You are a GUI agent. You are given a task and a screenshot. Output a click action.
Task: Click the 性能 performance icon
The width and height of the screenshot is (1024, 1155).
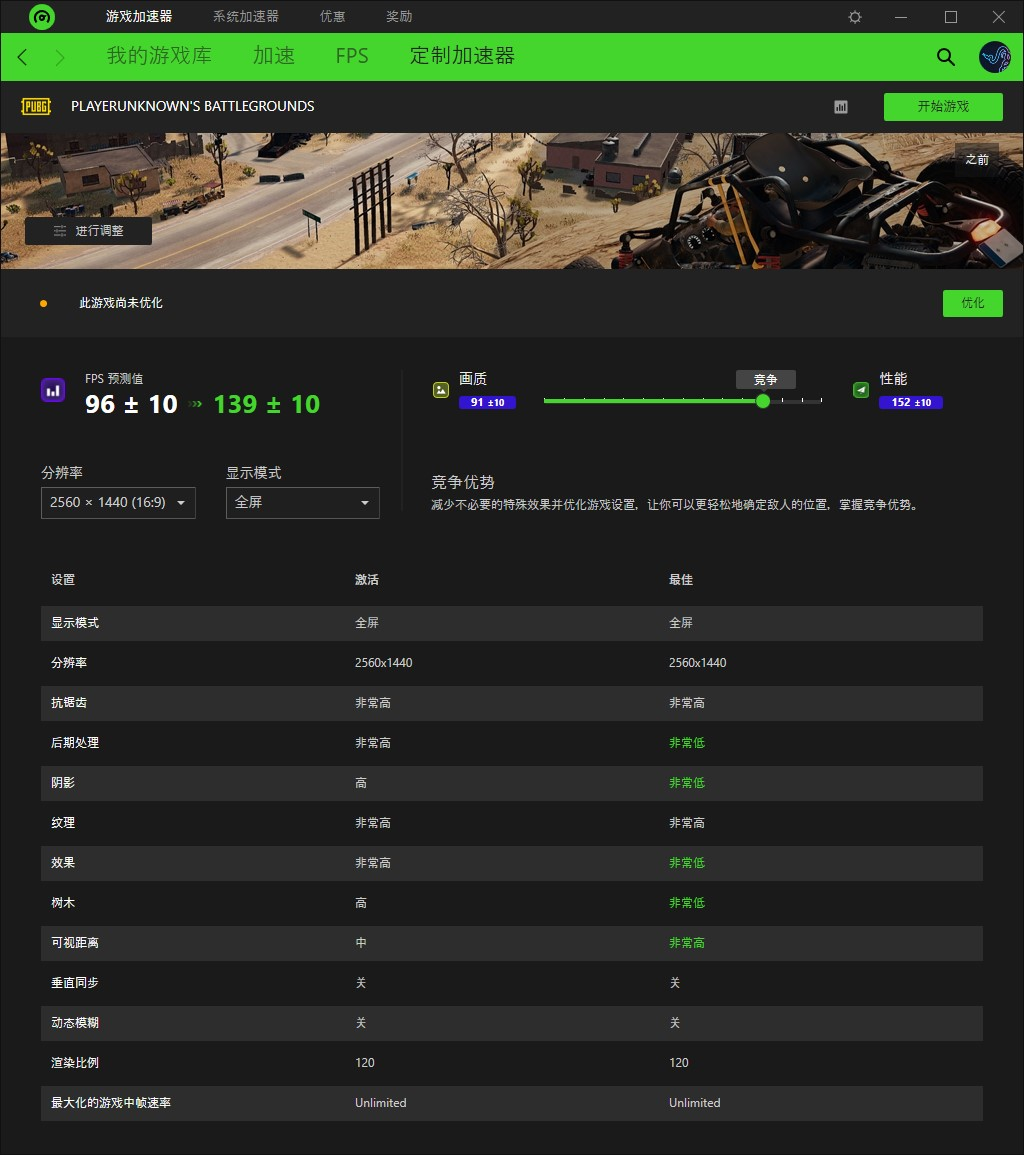click(x=860, y=390)
